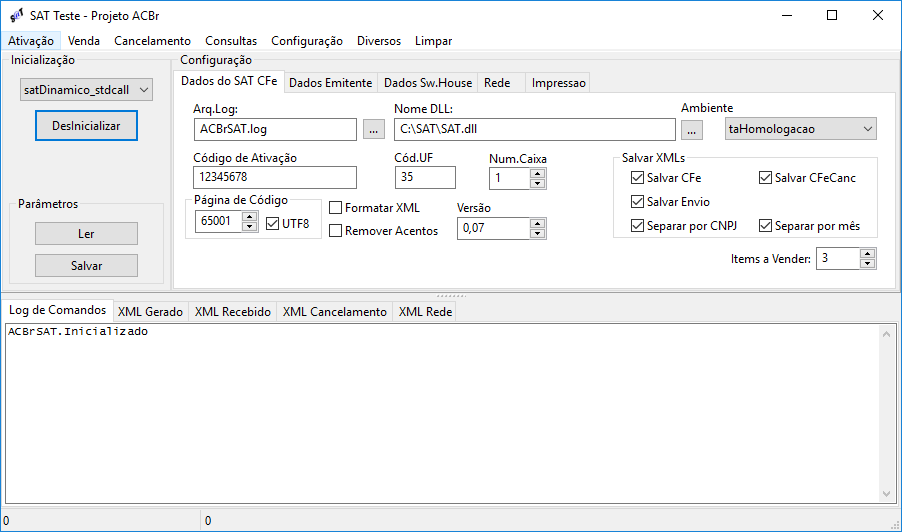Screen dimensions: 902x532
Task: Switch to the XML Recebido tab
Action: click(232, 312)
